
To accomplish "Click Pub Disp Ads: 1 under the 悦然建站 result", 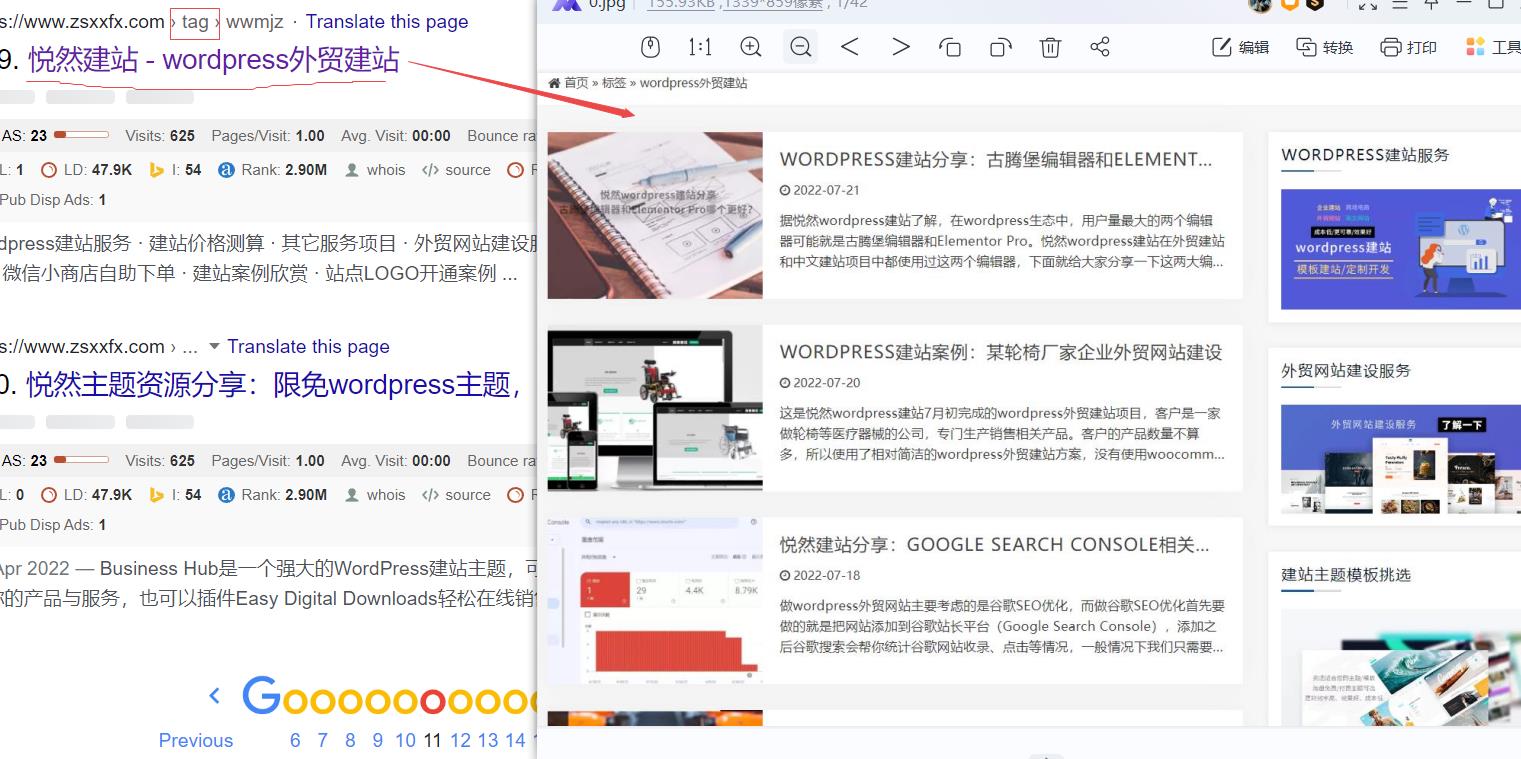I will click(53, 200).
